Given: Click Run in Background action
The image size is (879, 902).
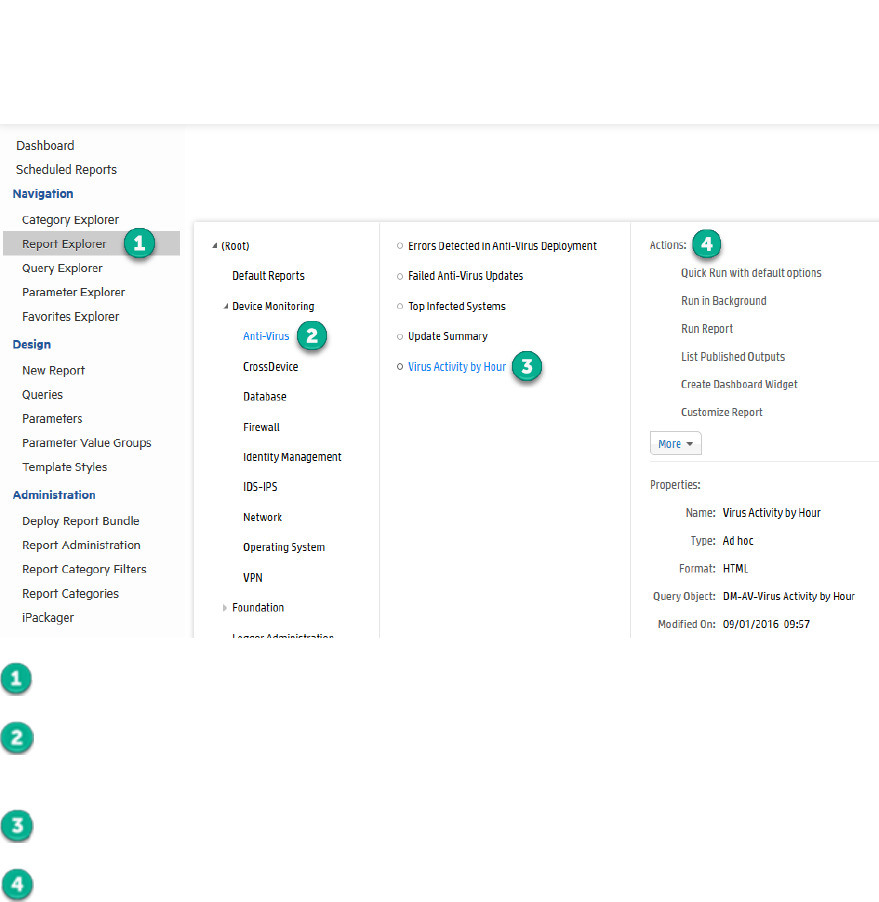Looking at the screenshot, I should pyautogui.click(x=724, y=301).
